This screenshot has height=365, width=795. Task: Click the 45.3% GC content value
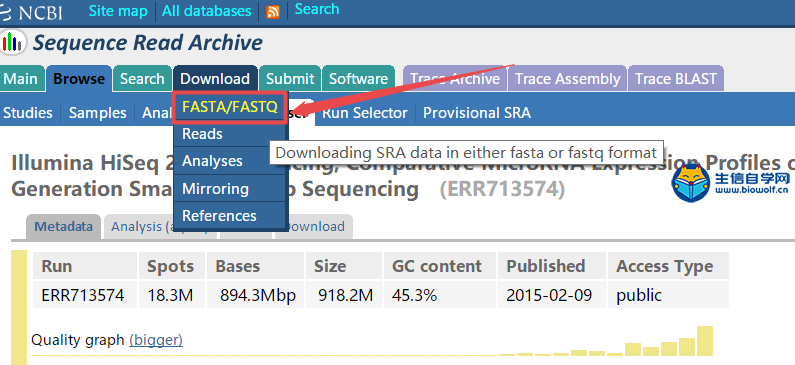tap(414, 295)
